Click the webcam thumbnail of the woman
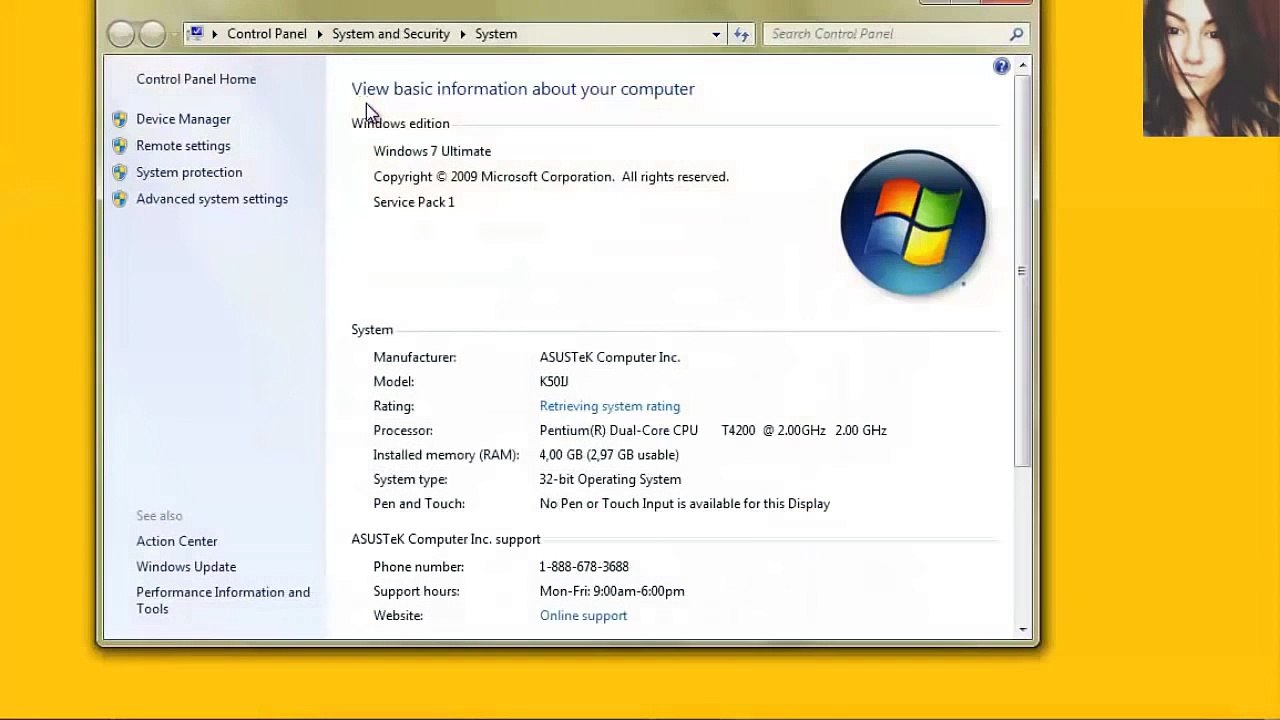The image size is (1280, 720). click(x=1211, y=68)
